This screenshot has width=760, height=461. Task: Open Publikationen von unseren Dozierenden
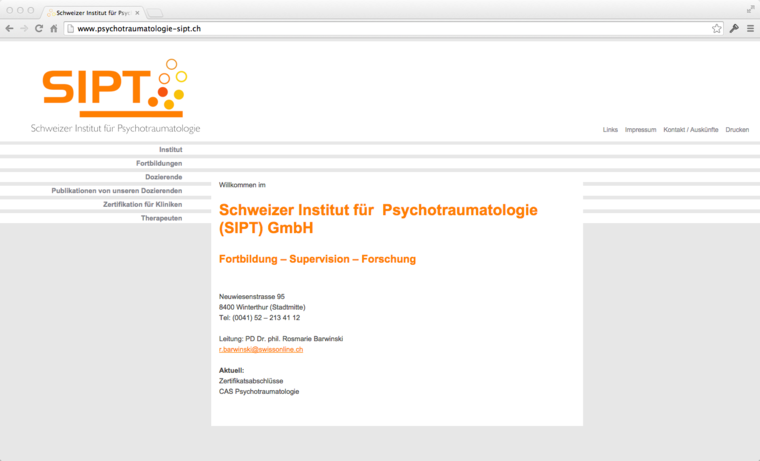tap(117, 191)
